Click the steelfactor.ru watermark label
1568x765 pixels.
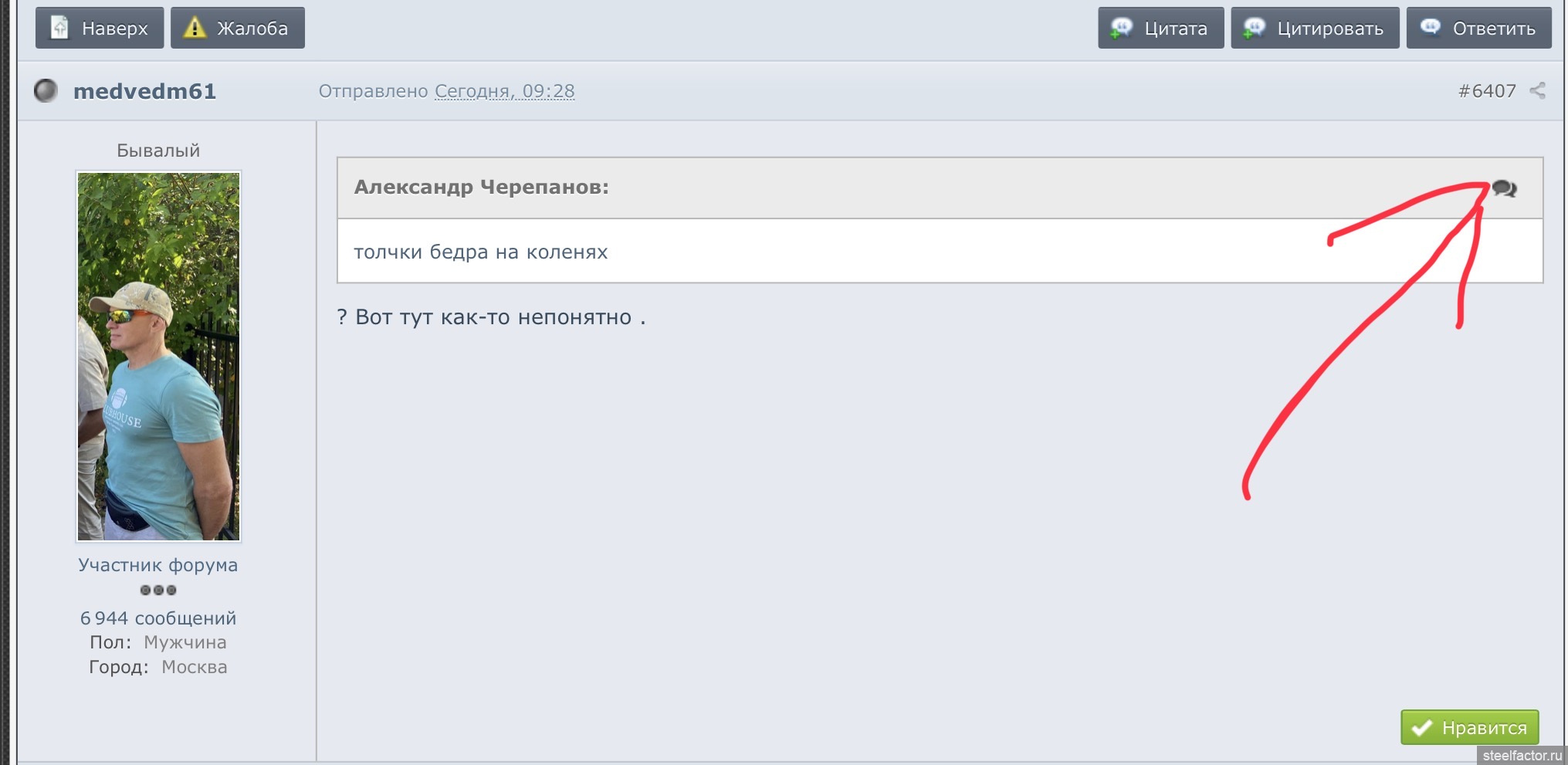pyautogui.click(x=1521, y=756)
